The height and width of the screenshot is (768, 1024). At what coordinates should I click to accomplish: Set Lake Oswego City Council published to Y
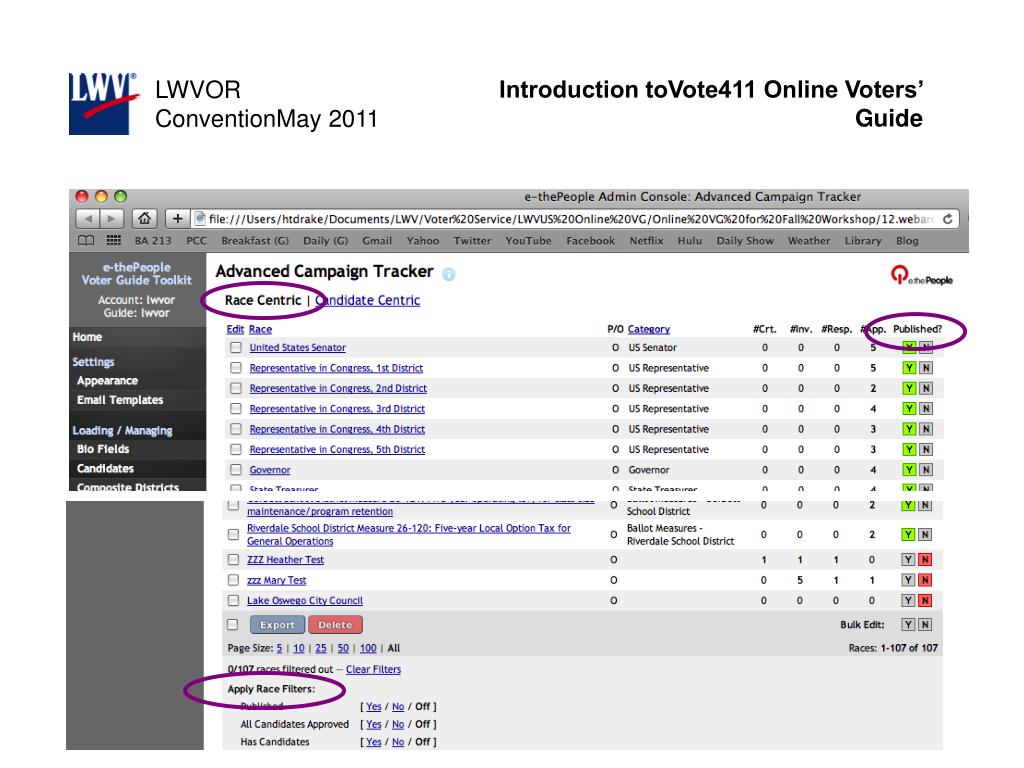[x=908, y=600]
